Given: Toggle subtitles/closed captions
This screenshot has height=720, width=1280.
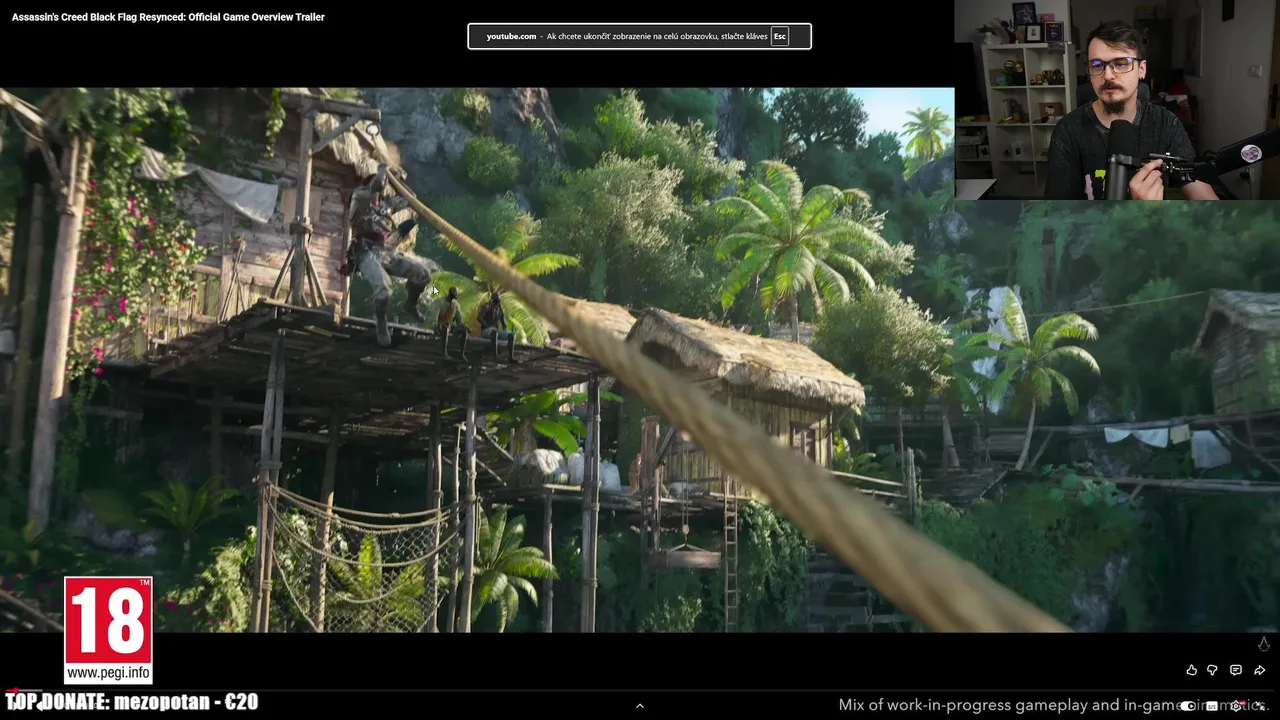Looking at the screenshot, I should pyautogui.click(x=1212, y=706).
